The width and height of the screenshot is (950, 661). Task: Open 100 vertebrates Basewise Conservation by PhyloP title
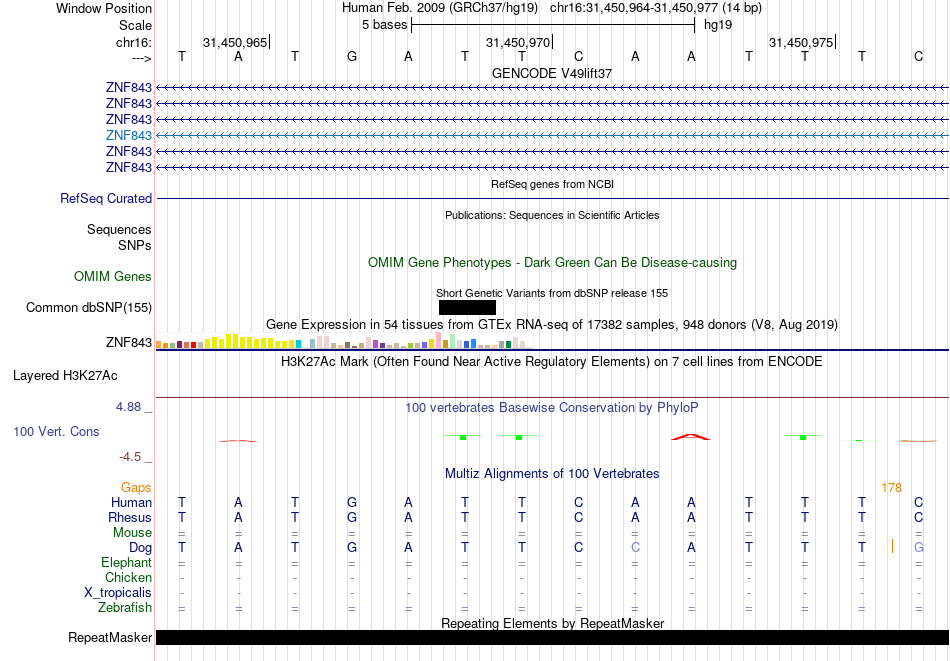(x=552, y=408)
